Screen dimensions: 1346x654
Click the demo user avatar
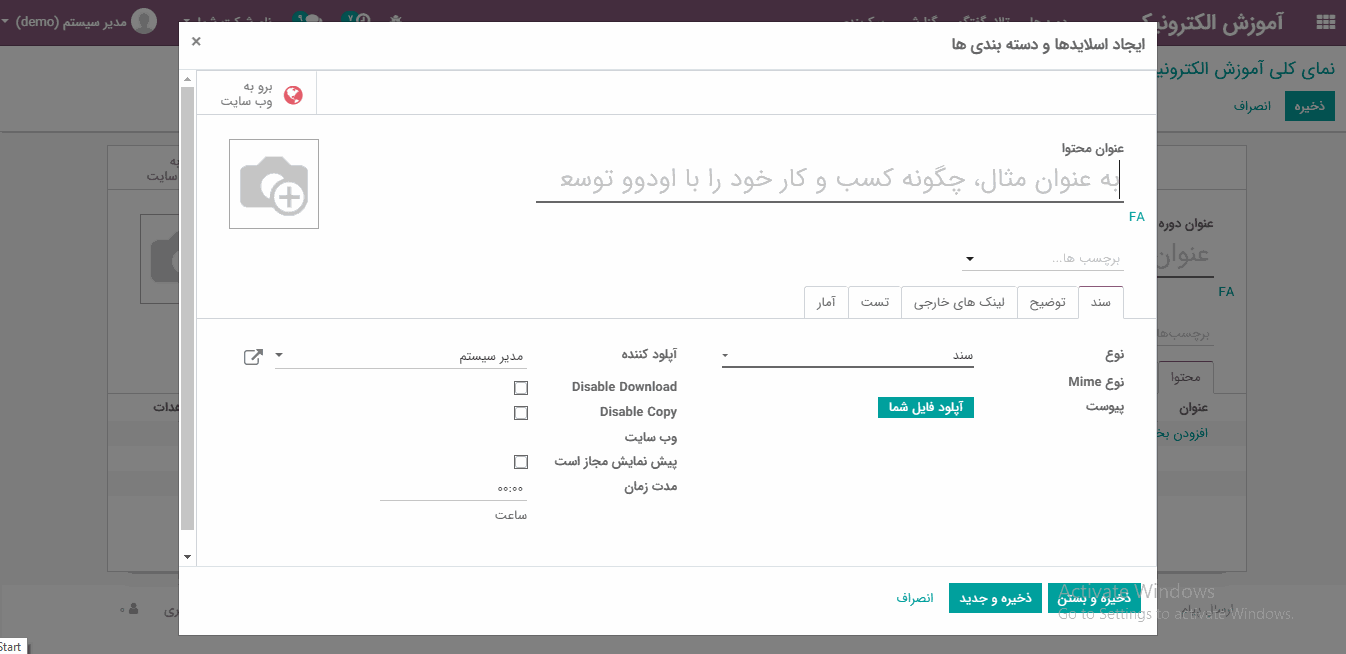tap(144, 21)
